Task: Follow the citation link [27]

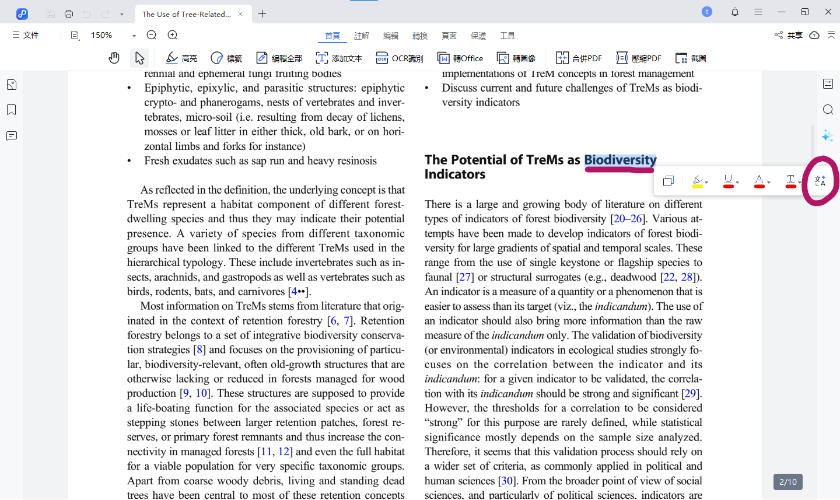Action: 465,277
